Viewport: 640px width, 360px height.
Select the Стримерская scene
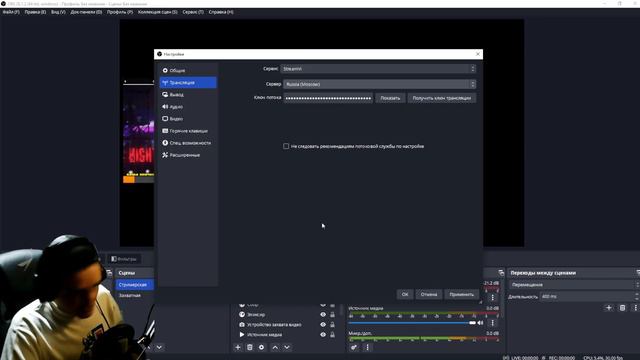(134, 284)
